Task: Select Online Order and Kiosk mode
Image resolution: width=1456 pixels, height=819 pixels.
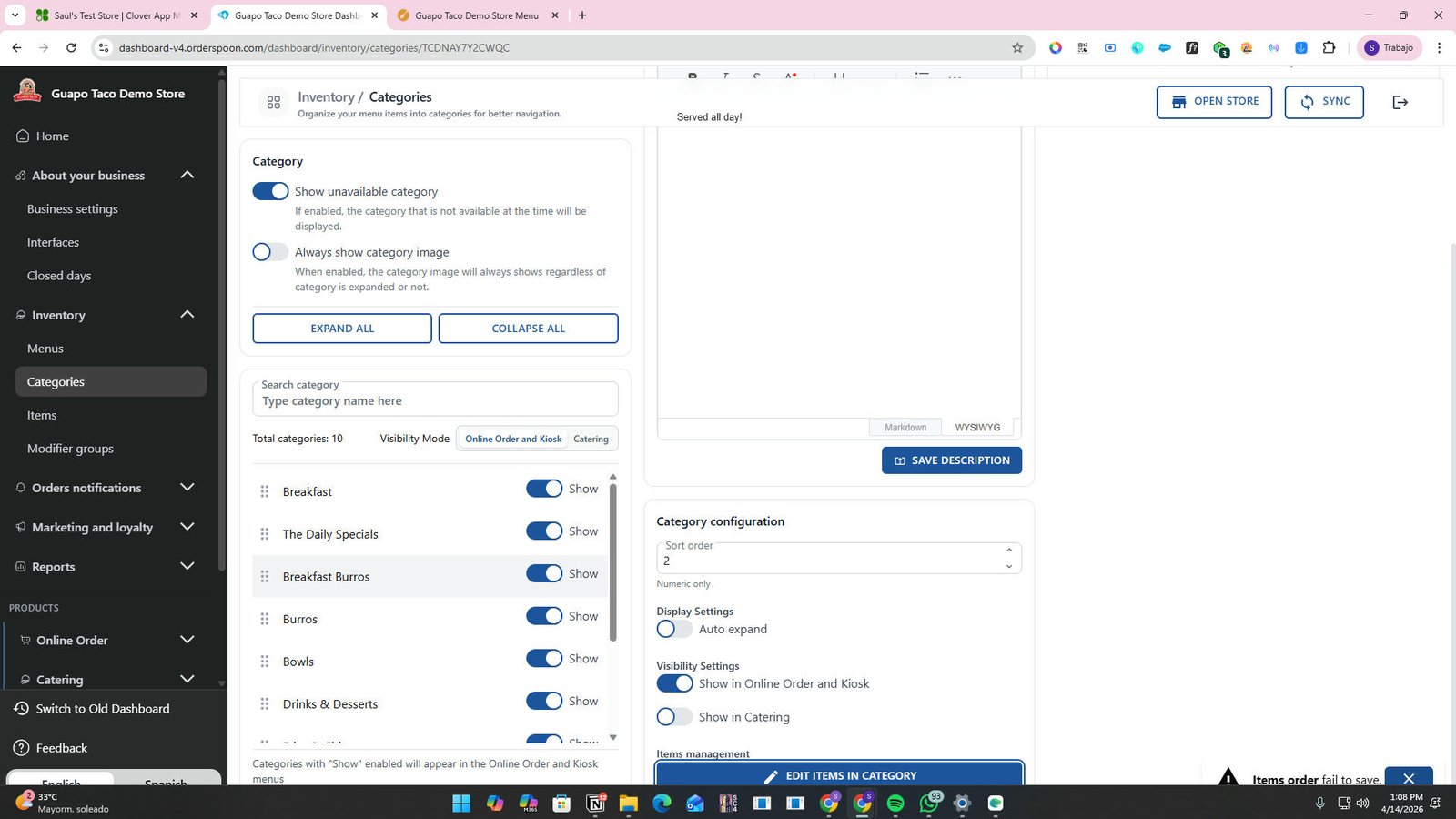Action: [x=513, y=439]
